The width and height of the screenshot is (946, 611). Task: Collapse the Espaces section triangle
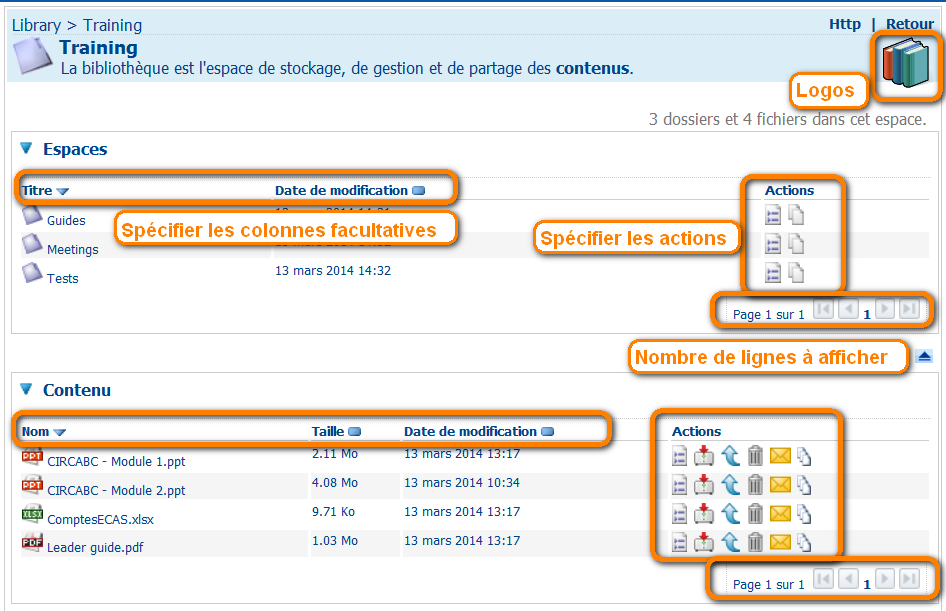pyautogui.click(x=26, y=148)
